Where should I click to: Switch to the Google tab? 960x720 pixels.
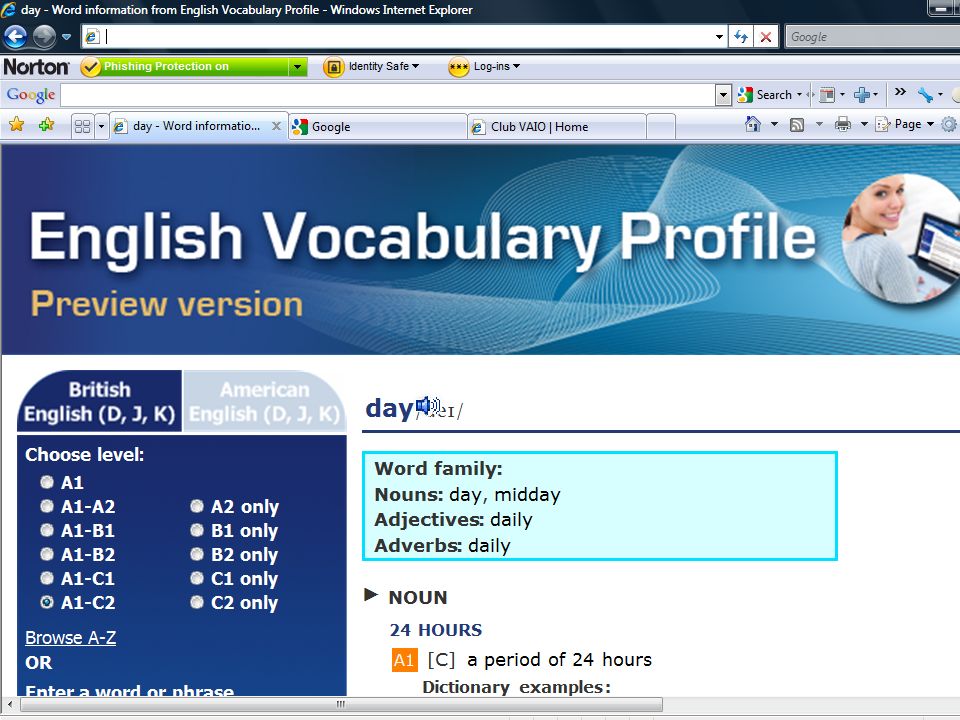point(378,127)
